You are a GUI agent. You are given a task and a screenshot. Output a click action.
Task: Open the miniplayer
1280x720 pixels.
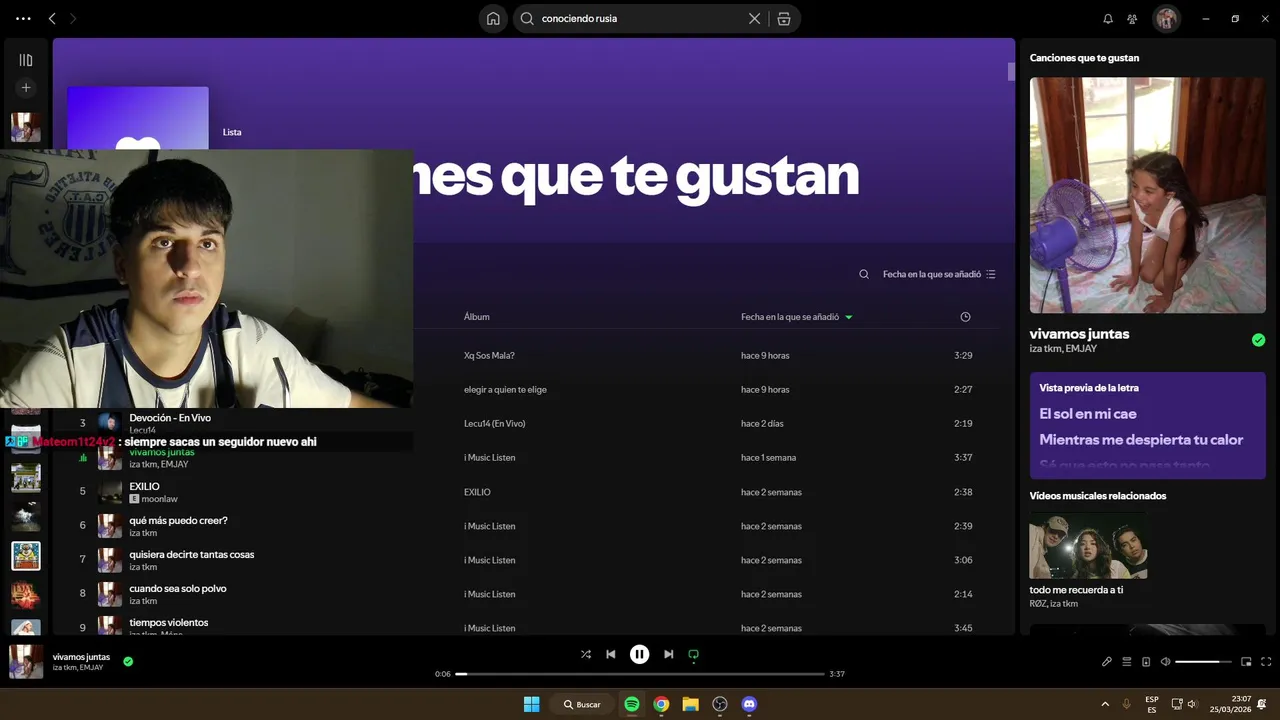pos(1246,661)
